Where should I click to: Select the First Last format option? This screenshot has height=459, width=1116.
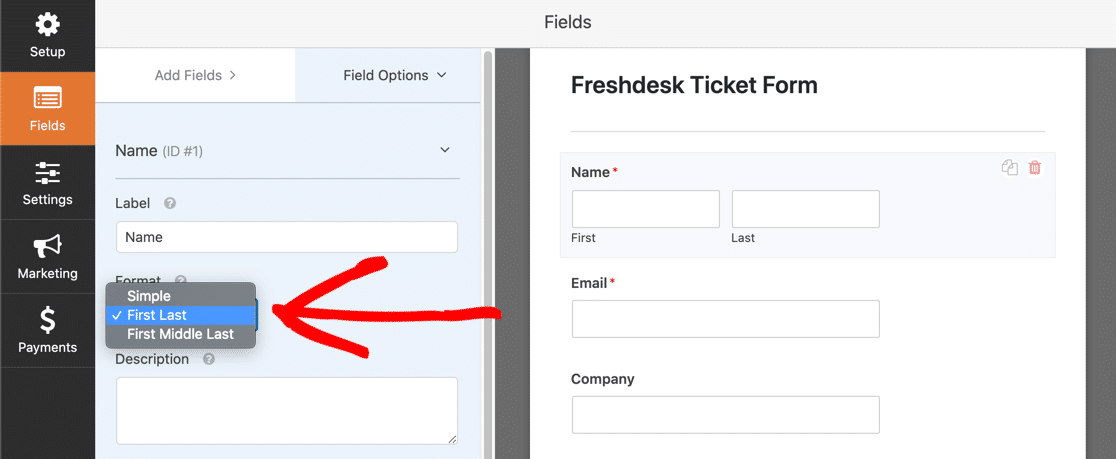coord(157,315)
